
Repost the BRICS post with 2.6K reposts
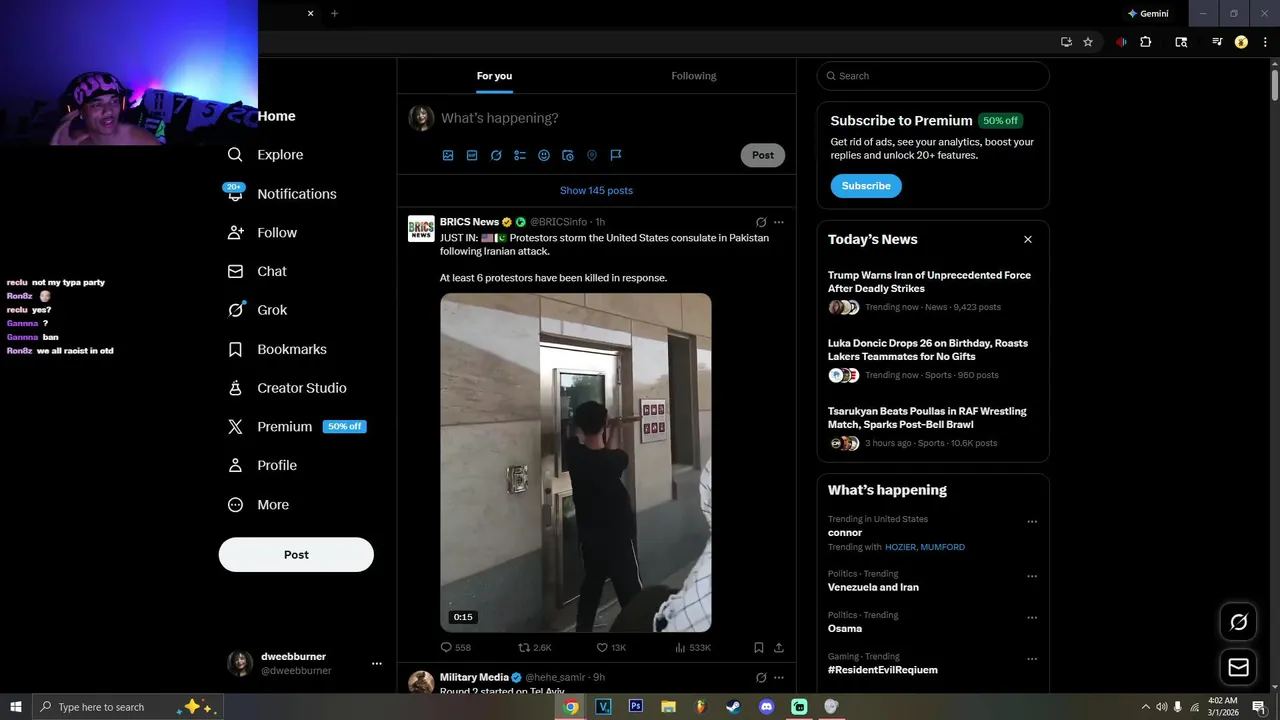pos(534,648)
